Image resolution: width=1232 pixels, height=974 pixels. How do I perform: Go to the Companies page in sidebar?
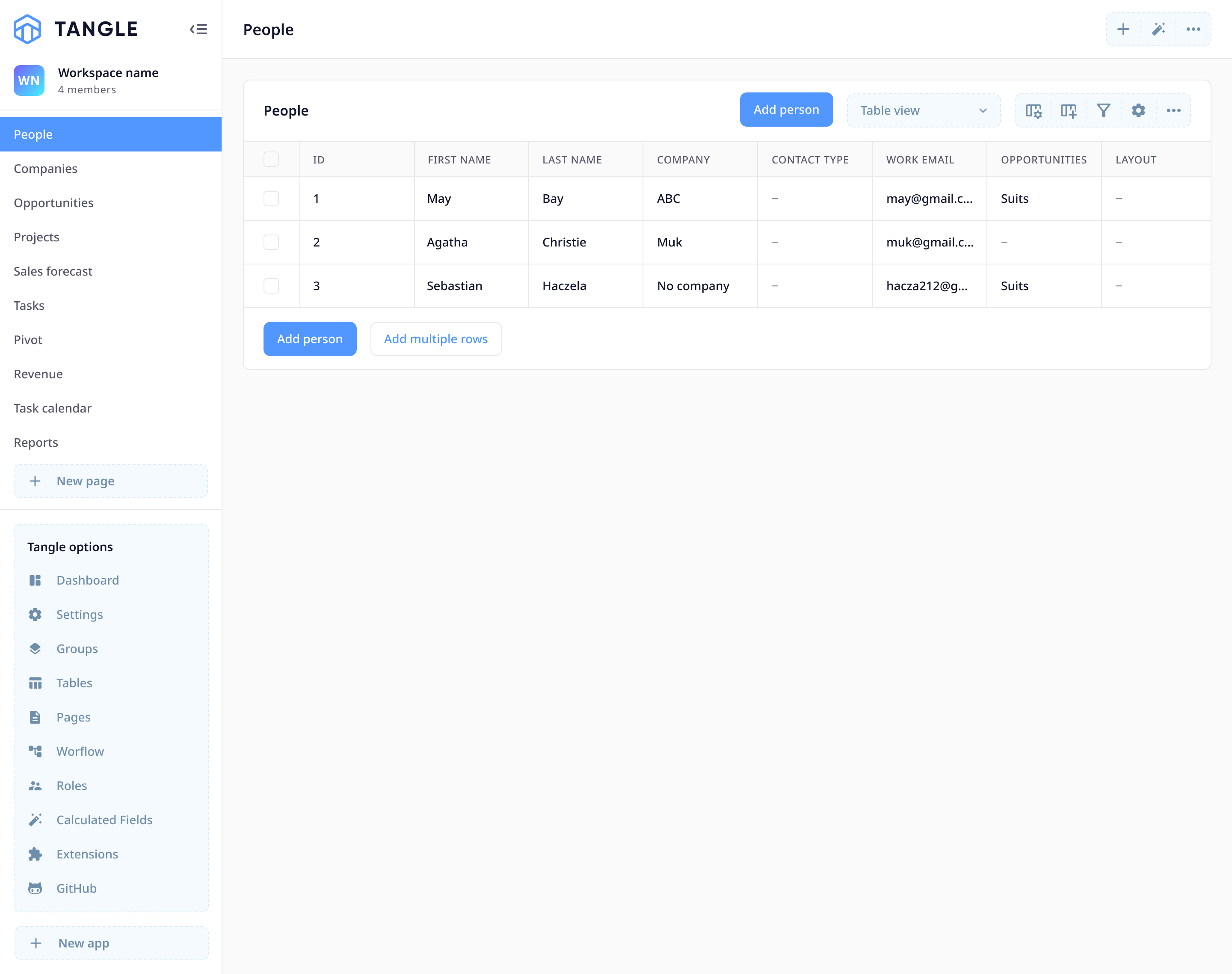point(46,169)
